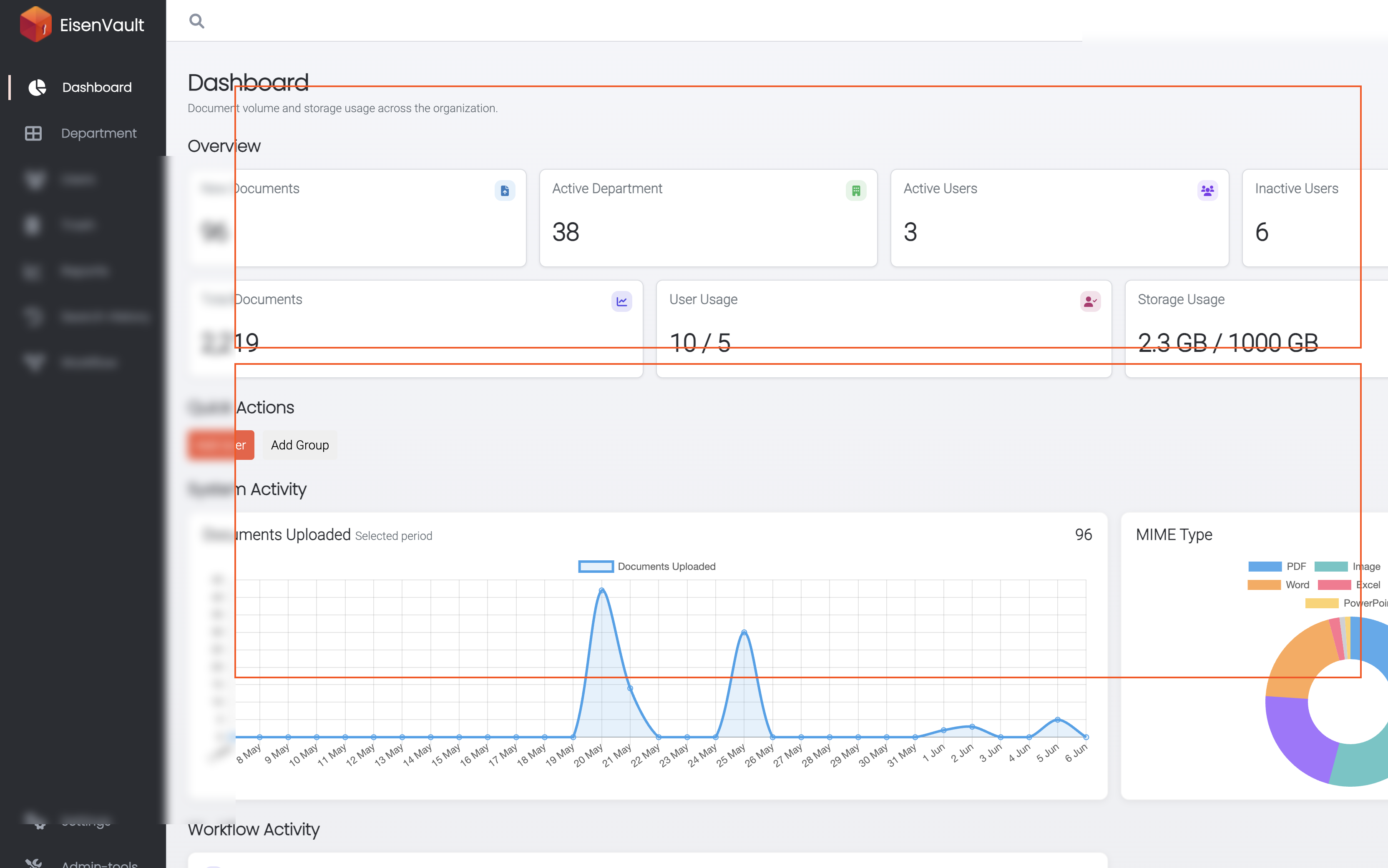Click the 'Active Users' card title
The width and height of the screenshot is (1388, 868).
(940, 188)
